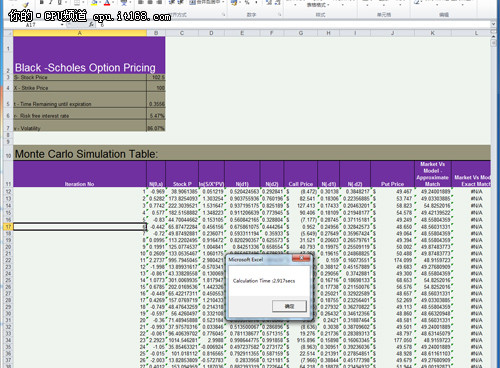Screen dimensions: 500x368
Task: Align text left in the ribbon
Action: pos(142,2)
